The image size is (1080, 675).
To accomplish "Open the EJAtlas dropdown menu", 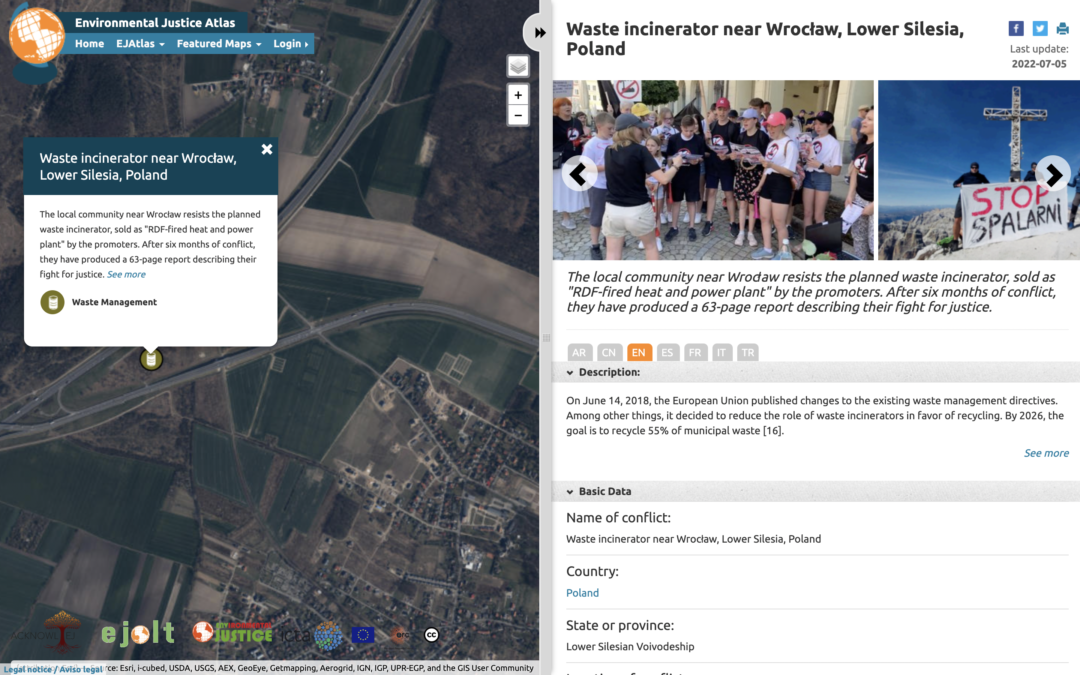I will click(x=141, y=43).
